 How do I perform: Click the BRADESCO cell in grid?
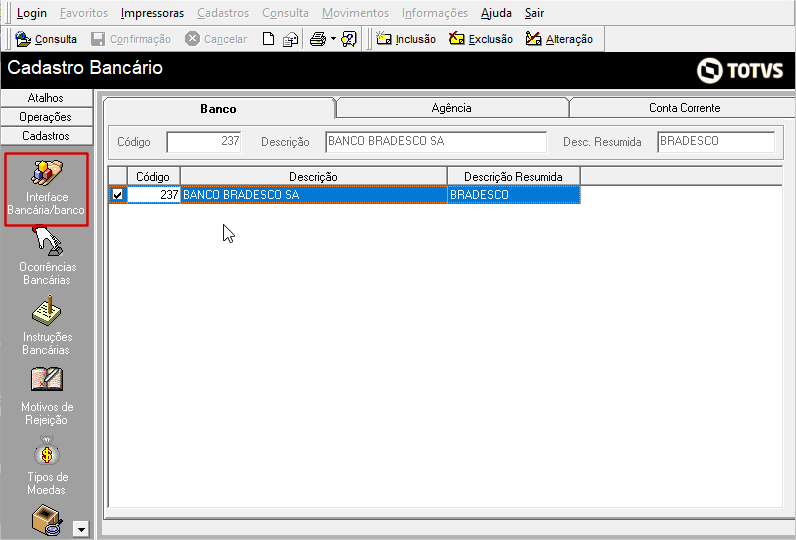(x=513, y=194)
